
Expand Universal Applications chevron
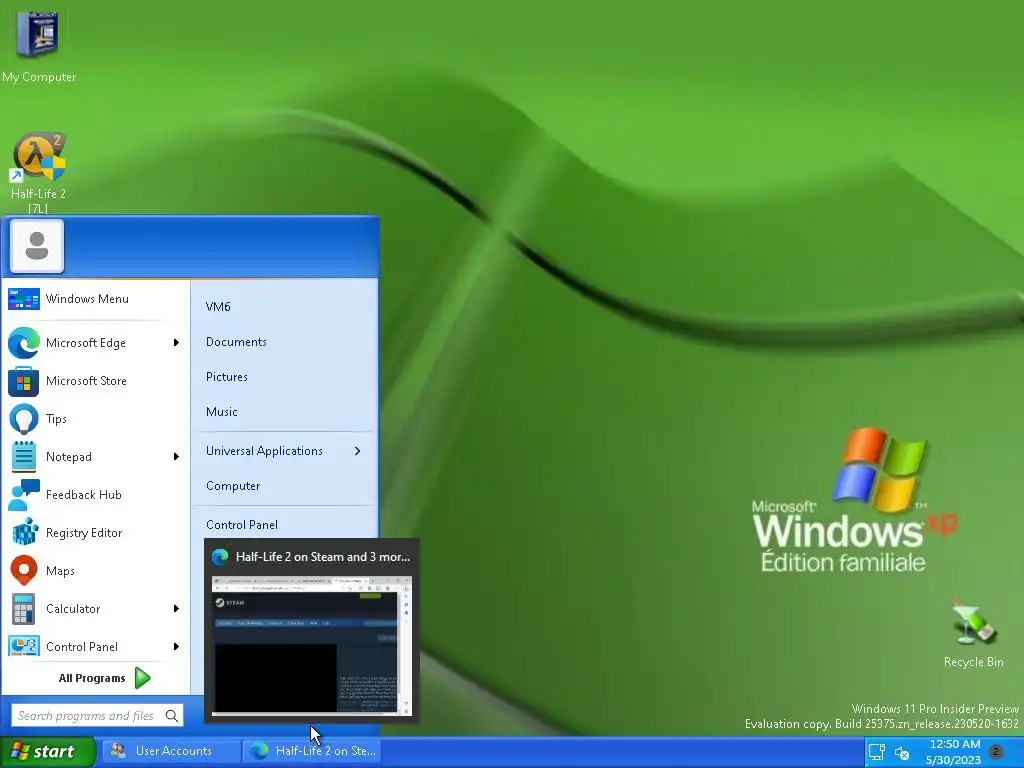(357, 451)
